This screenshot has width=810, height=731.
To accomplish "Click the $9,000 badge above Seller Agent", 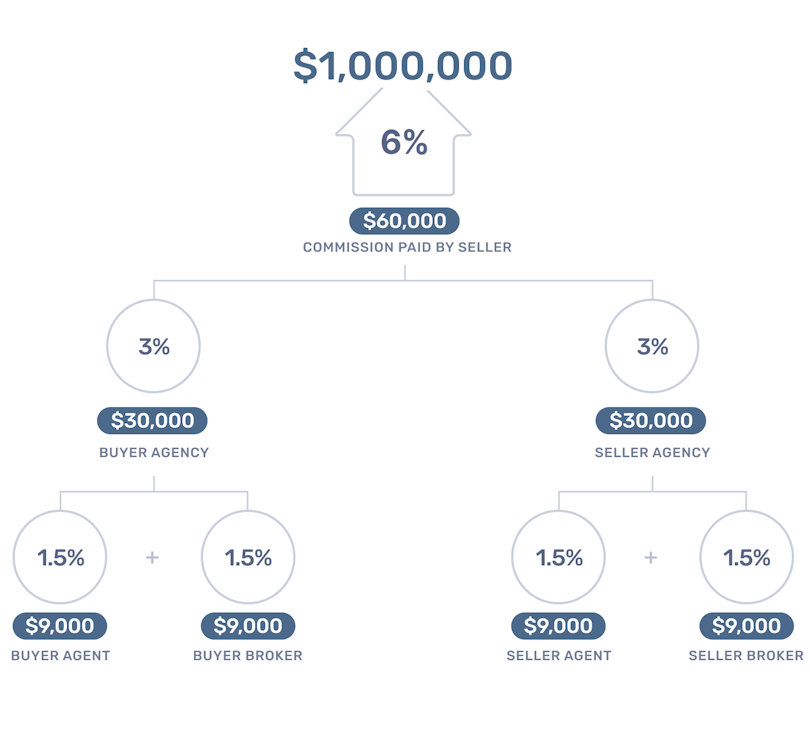I will click(558, 626).
